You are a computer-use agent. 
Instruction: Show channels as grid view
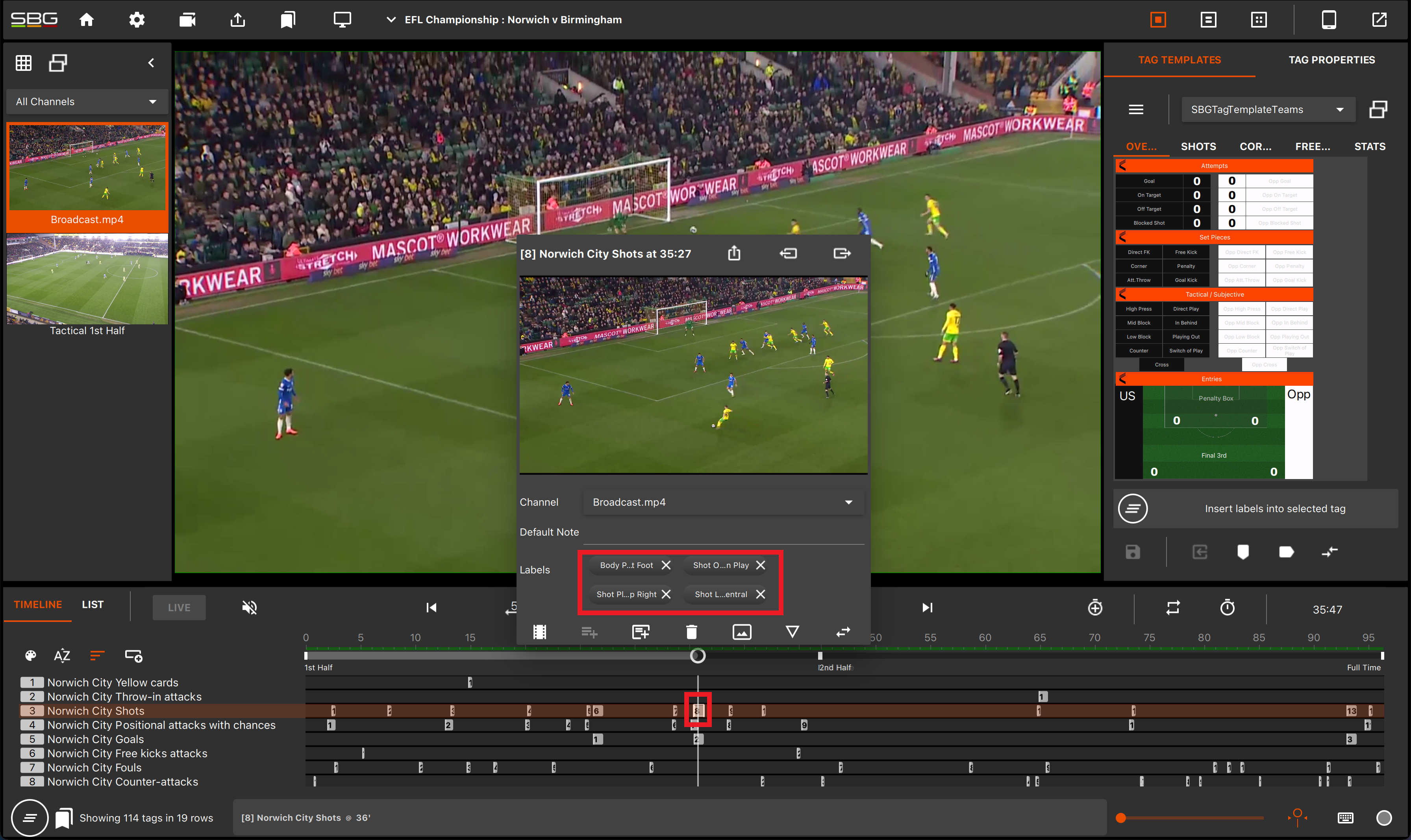[23, 63]
